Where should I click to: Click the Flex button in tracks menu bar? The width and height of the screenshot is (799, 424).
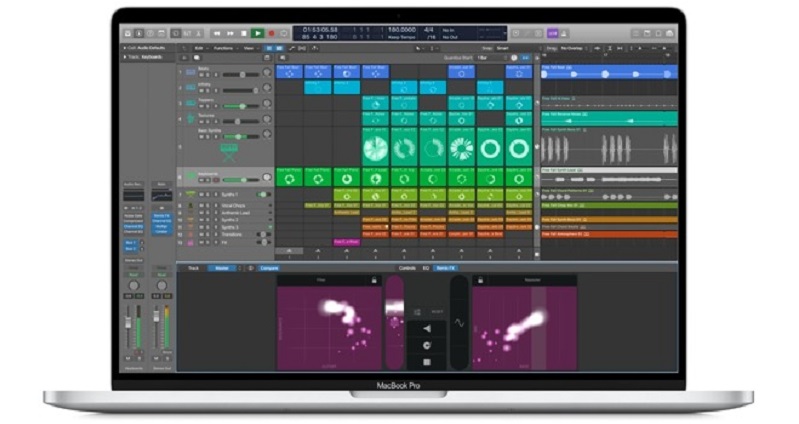point(302,48)
